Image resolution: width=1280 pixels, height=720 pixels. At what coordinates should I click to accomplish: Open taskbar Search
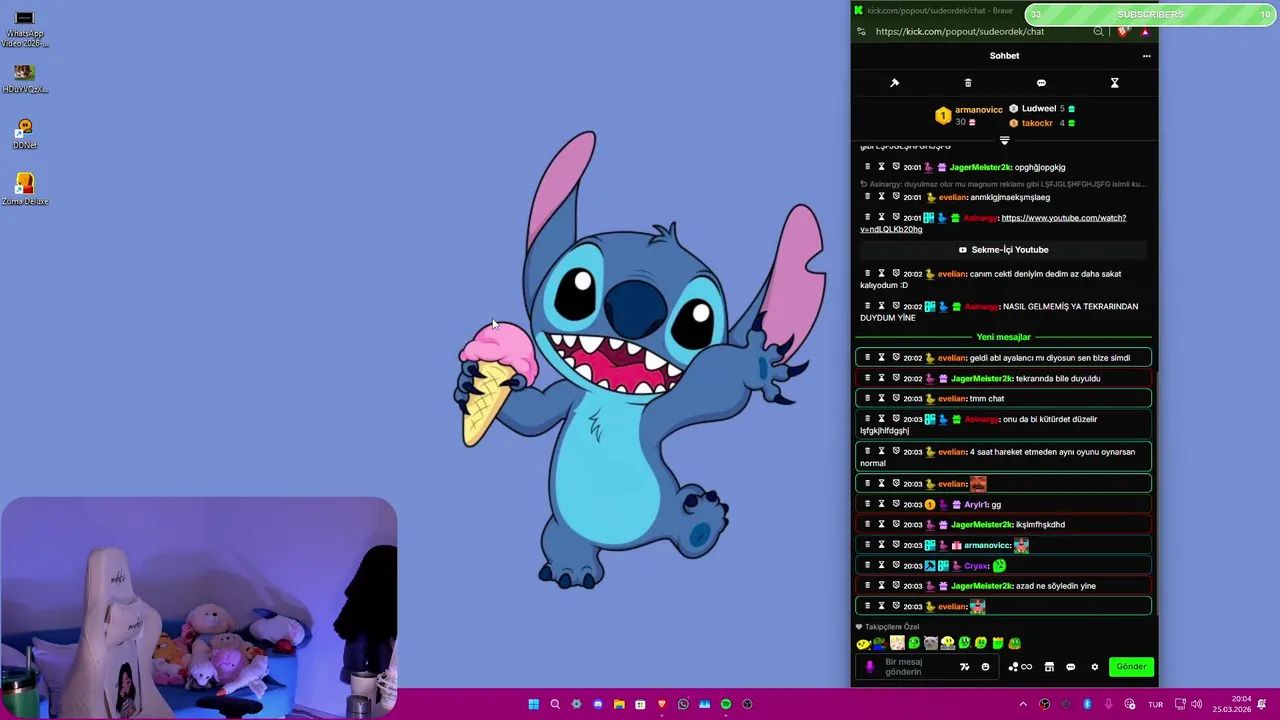click(555, 704)
